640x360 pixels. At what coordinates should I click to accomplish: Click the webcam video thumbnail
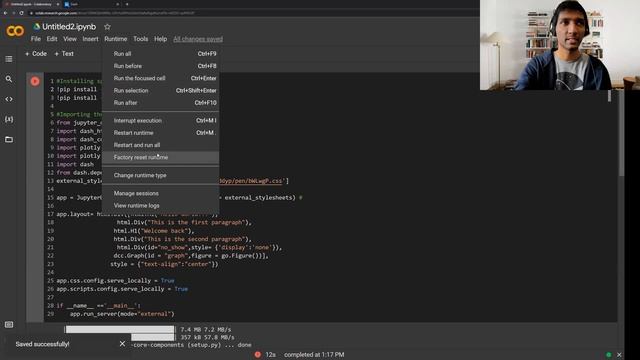coord(560,45)
